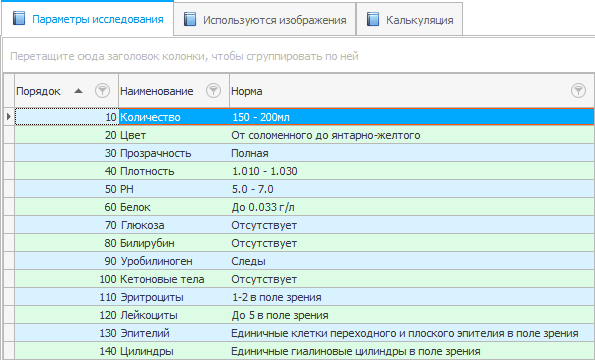
Task: Select the Уробилиноген row name
Action: (156, 261)
